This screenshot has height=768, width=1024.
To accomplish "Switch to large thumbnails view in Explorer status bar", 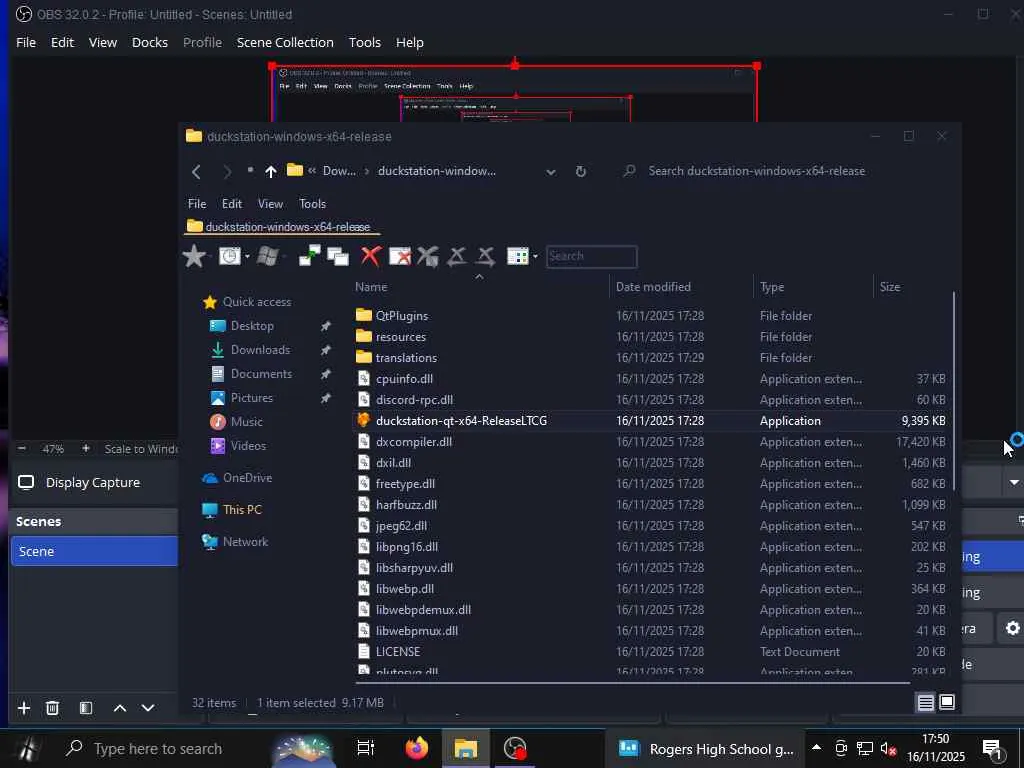I will [x=947, y=703].
